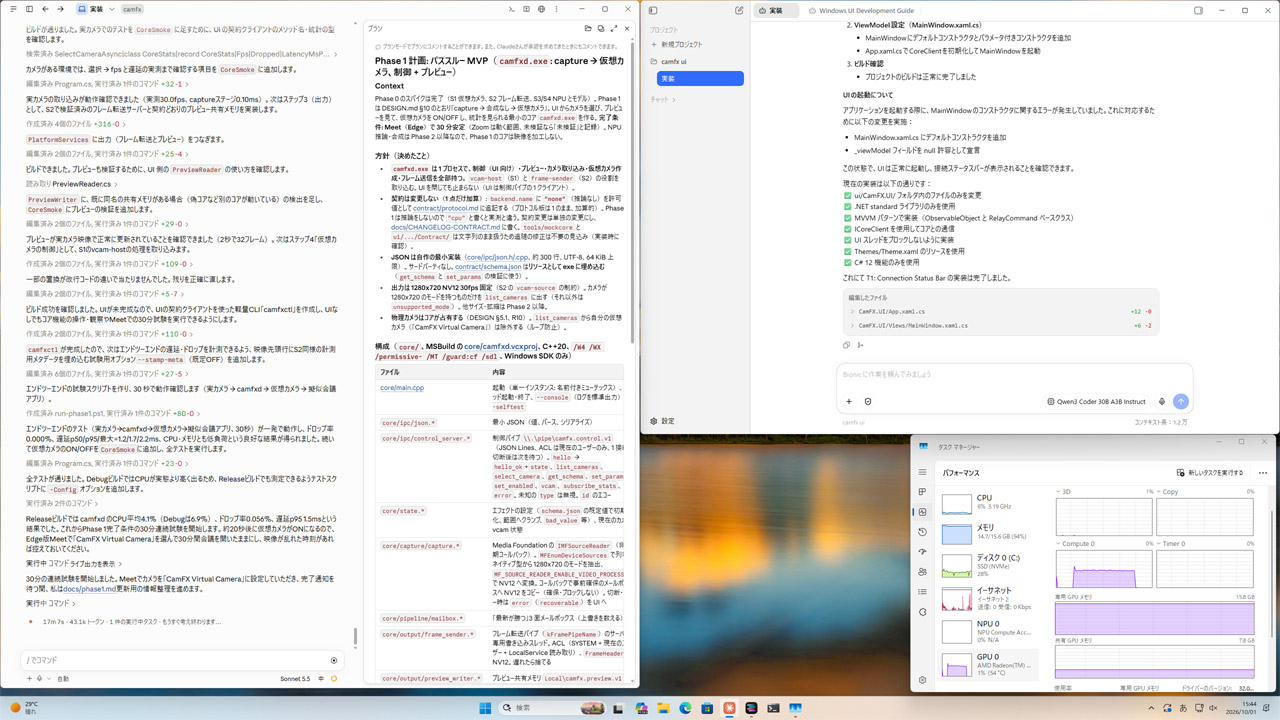Click plus attach icon in Bionic input
1280x720 pixels.
[849, 401]
